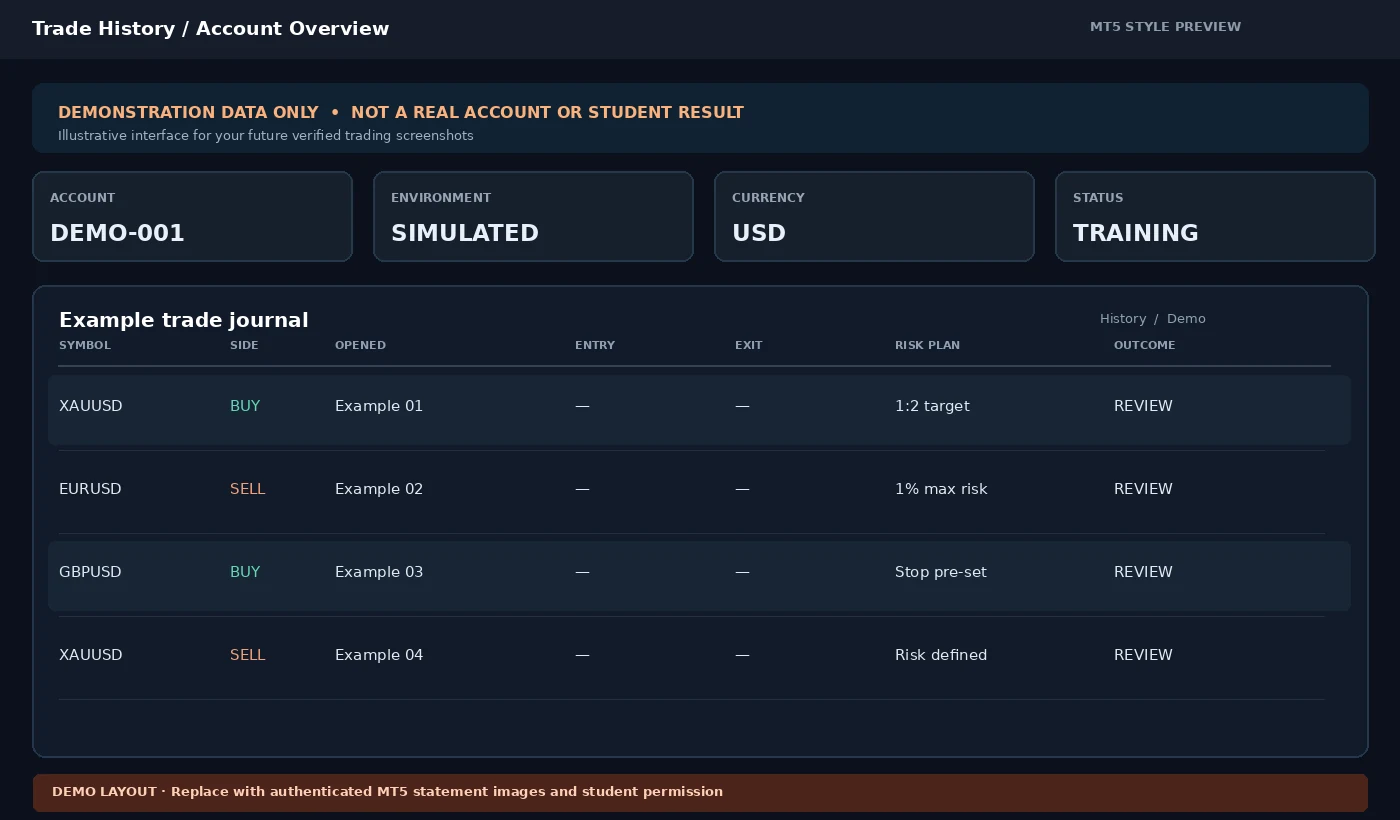Select BUY in the GBPUSD row
The height and width of the screenshot is (820, 1400).
(245, 572)
